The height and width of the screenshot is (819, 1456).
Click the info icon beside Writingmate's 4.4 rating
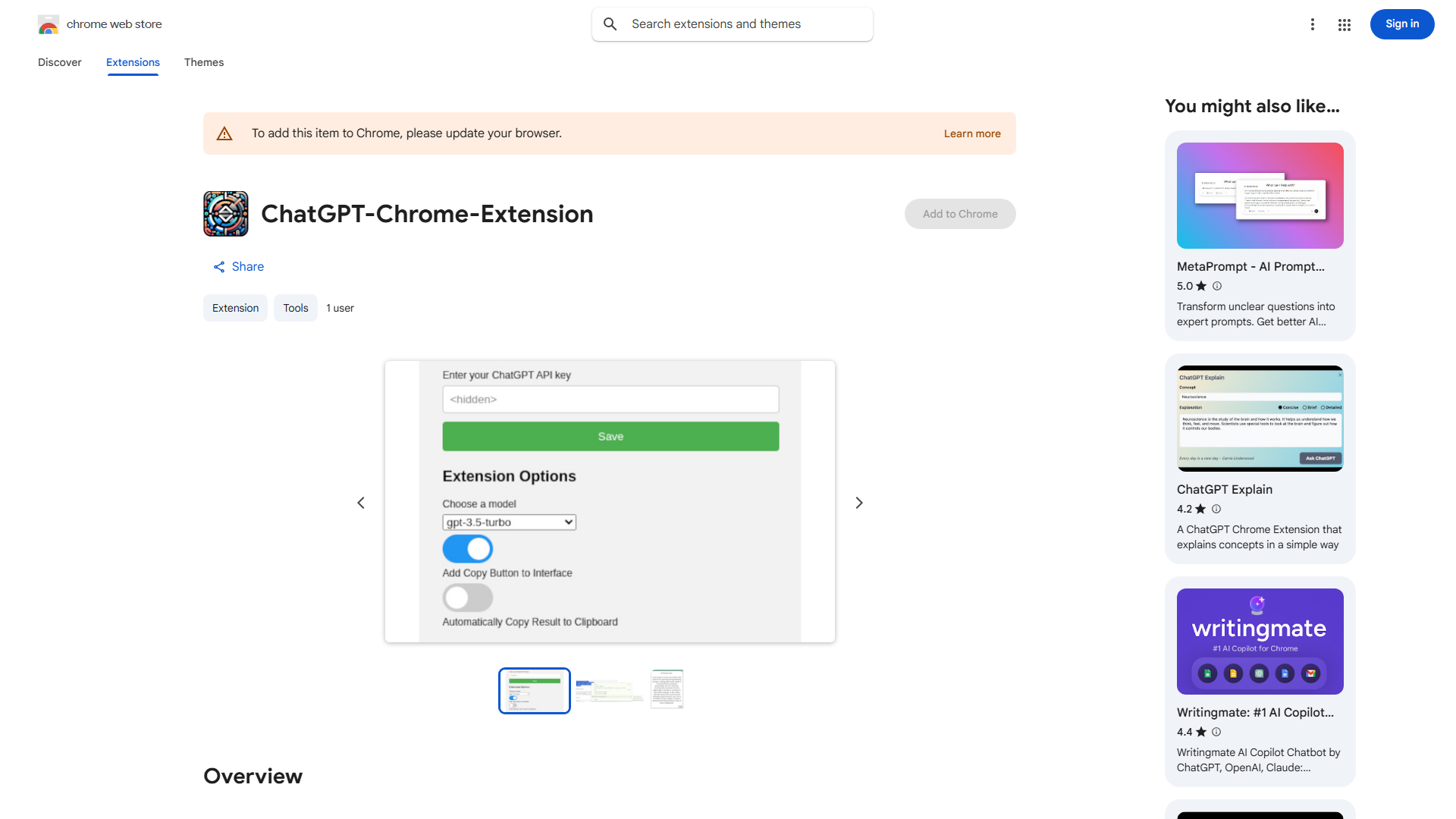pyautogui.click(x=1216, y=732)
